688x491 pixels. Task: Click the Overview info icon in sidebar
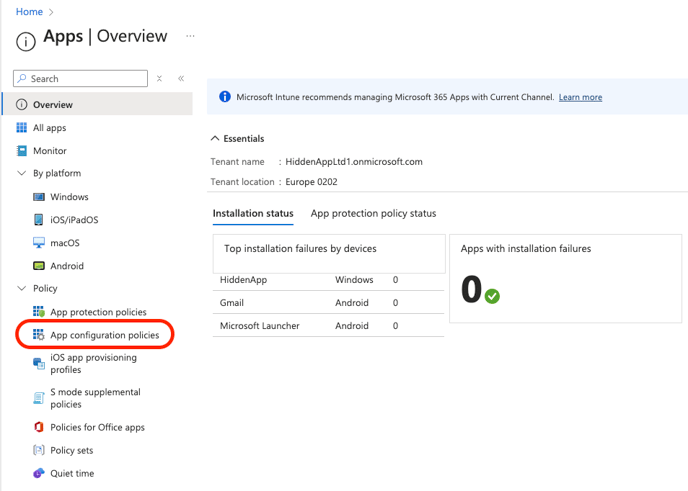[21, 104]
